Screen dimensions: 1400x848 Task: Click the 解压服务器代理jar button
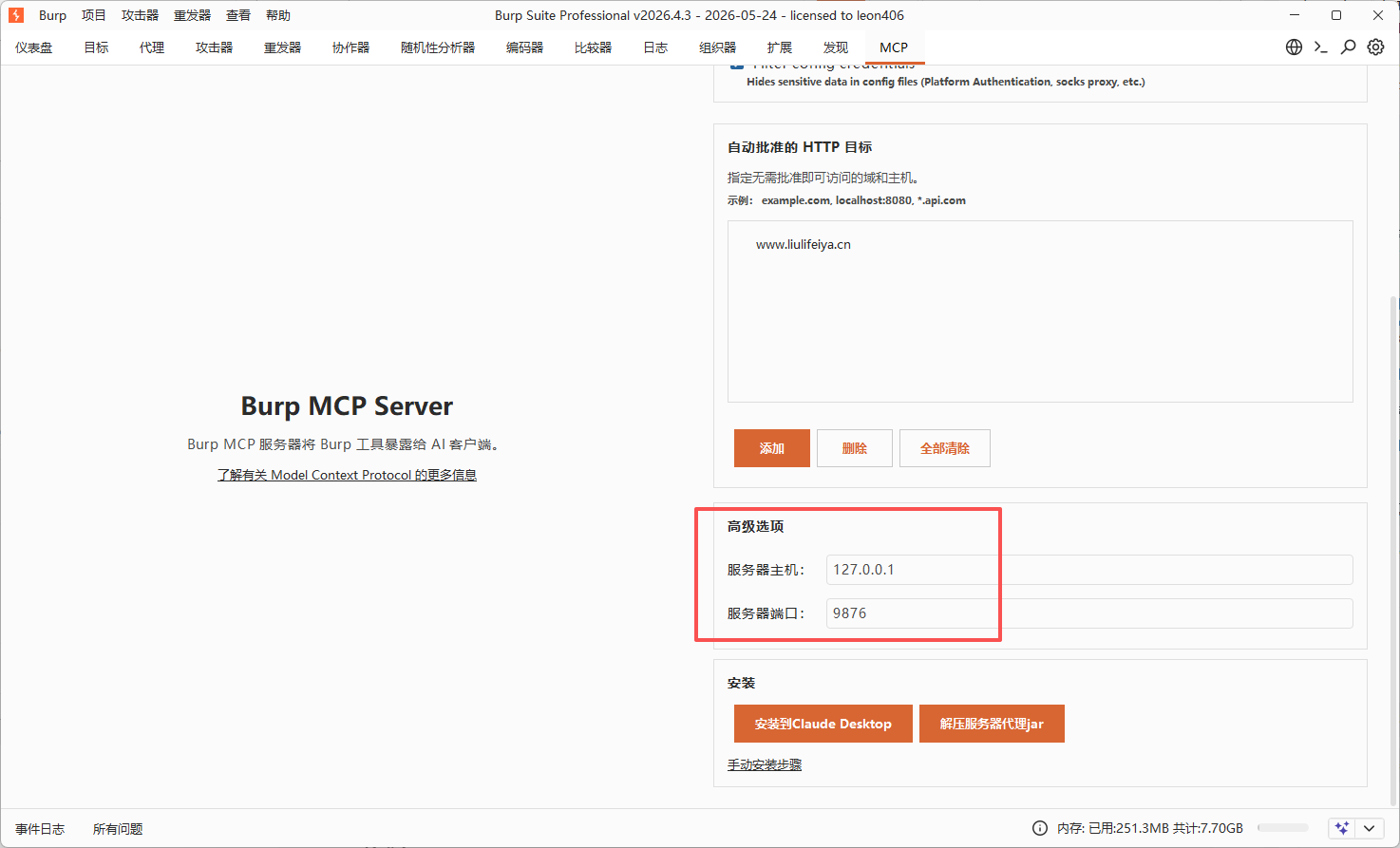point(992,724)
